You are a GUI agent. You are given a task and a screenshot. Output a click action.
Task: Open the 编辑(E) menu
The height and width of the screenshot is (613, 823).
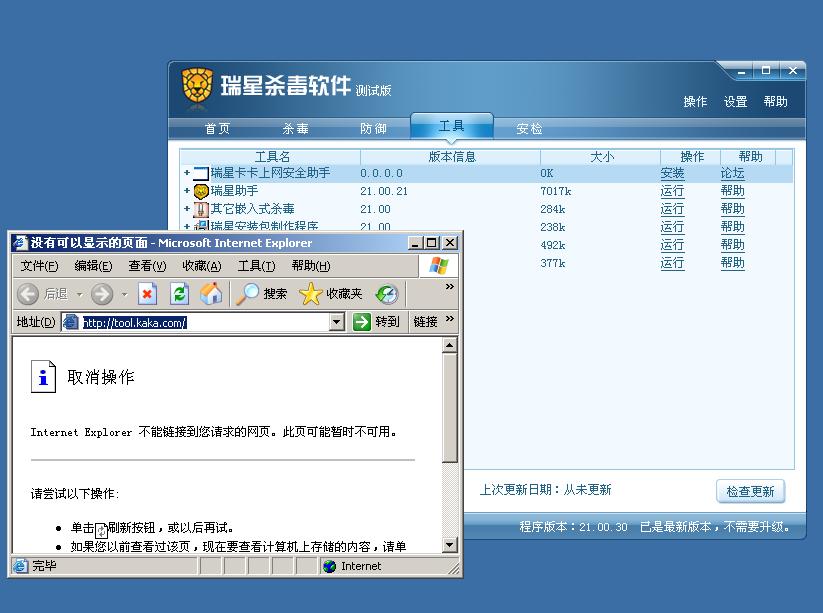(93, 266)
